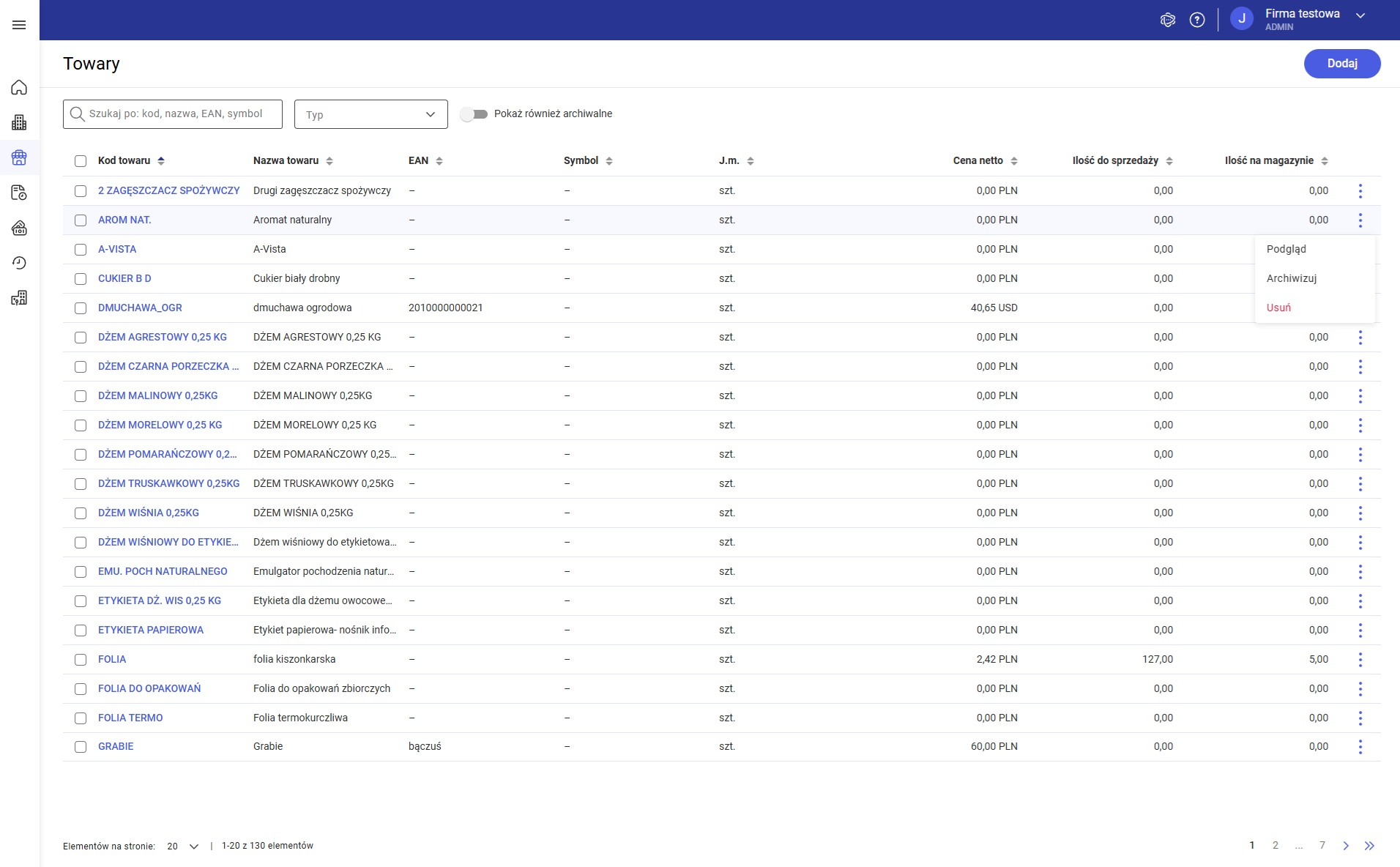Open the DMUCHAWA_OGR product link
The height and width of the screenshot is (867, 1400).
coord(140,308)
